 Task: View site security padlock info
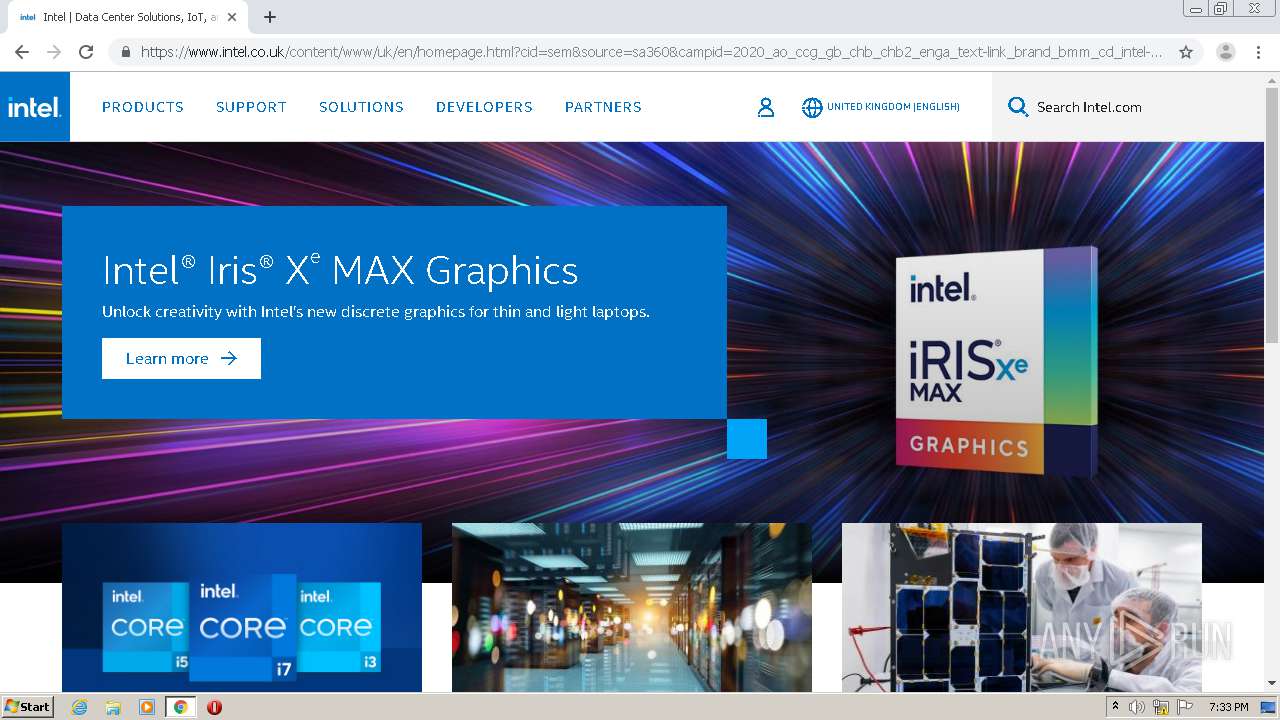pyautogui.click(x=125, y=52)
